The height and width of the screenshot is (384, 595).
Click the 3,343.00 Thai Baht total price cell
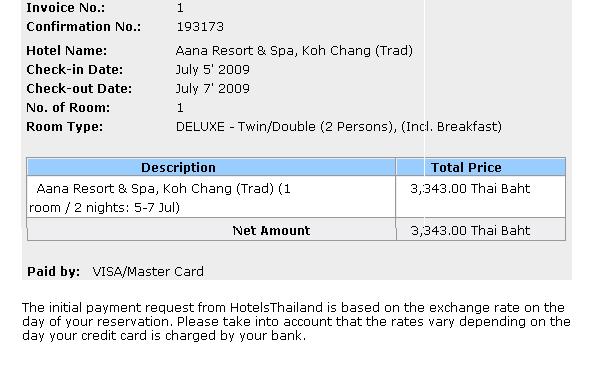pos(481,197)
